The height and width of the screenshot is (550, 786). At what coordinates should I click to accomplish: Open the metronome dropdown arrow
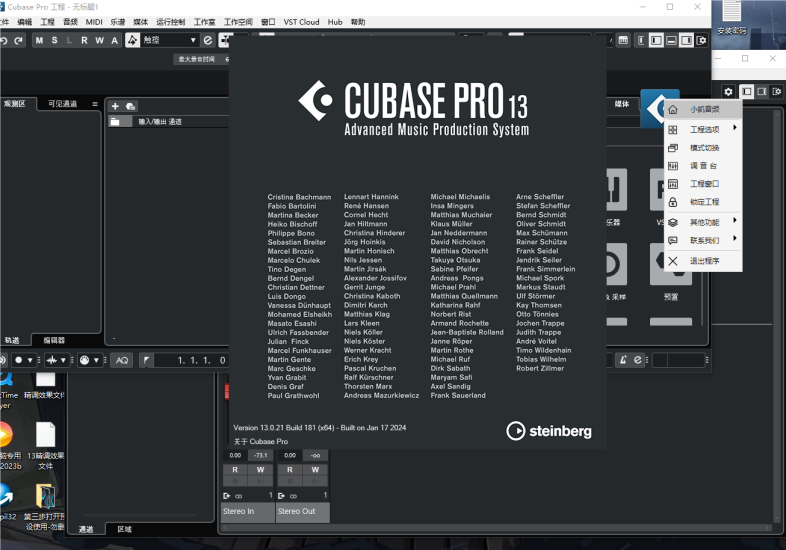96,360
